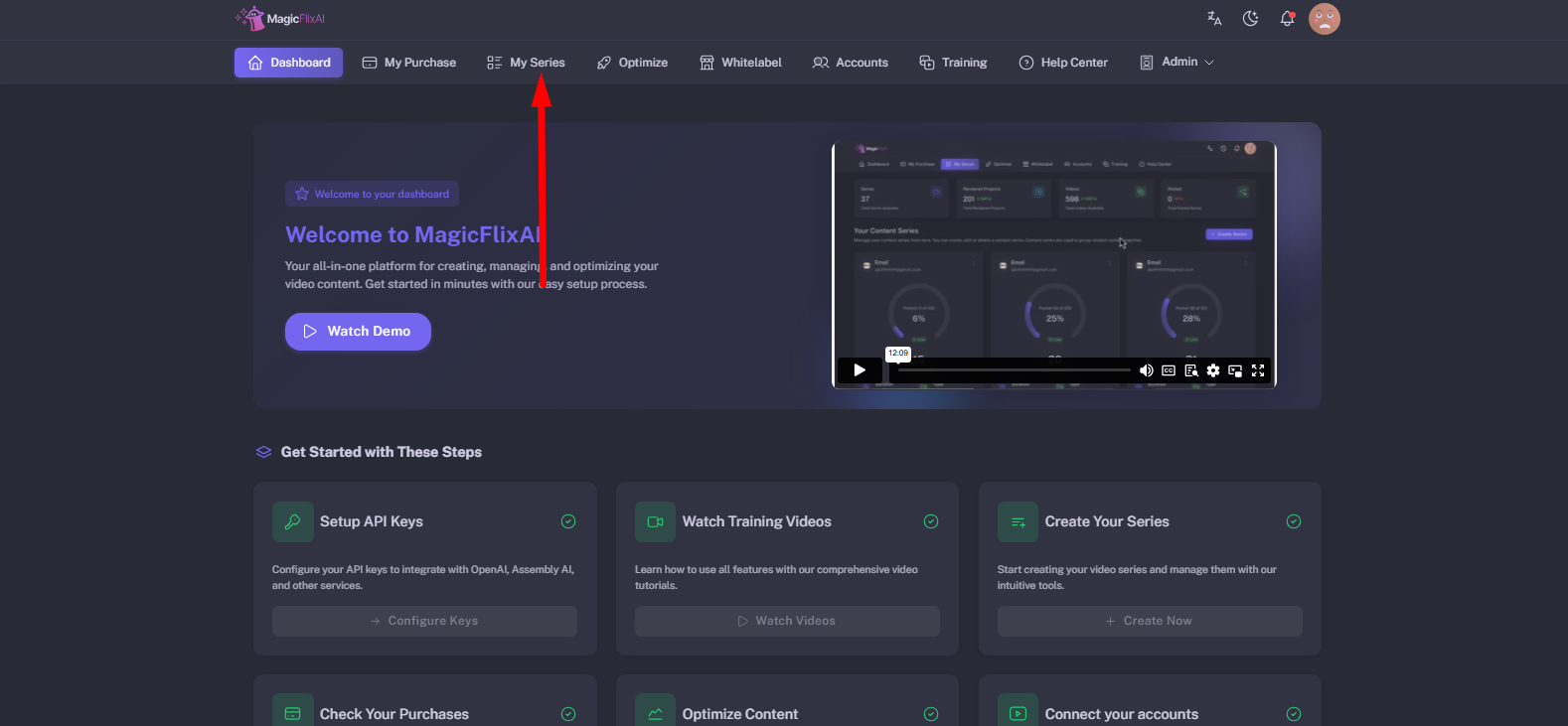The height and width of the screenshot is (726, 1568).
Task: Toggle dark mode moon icon
Action: 1250,19
